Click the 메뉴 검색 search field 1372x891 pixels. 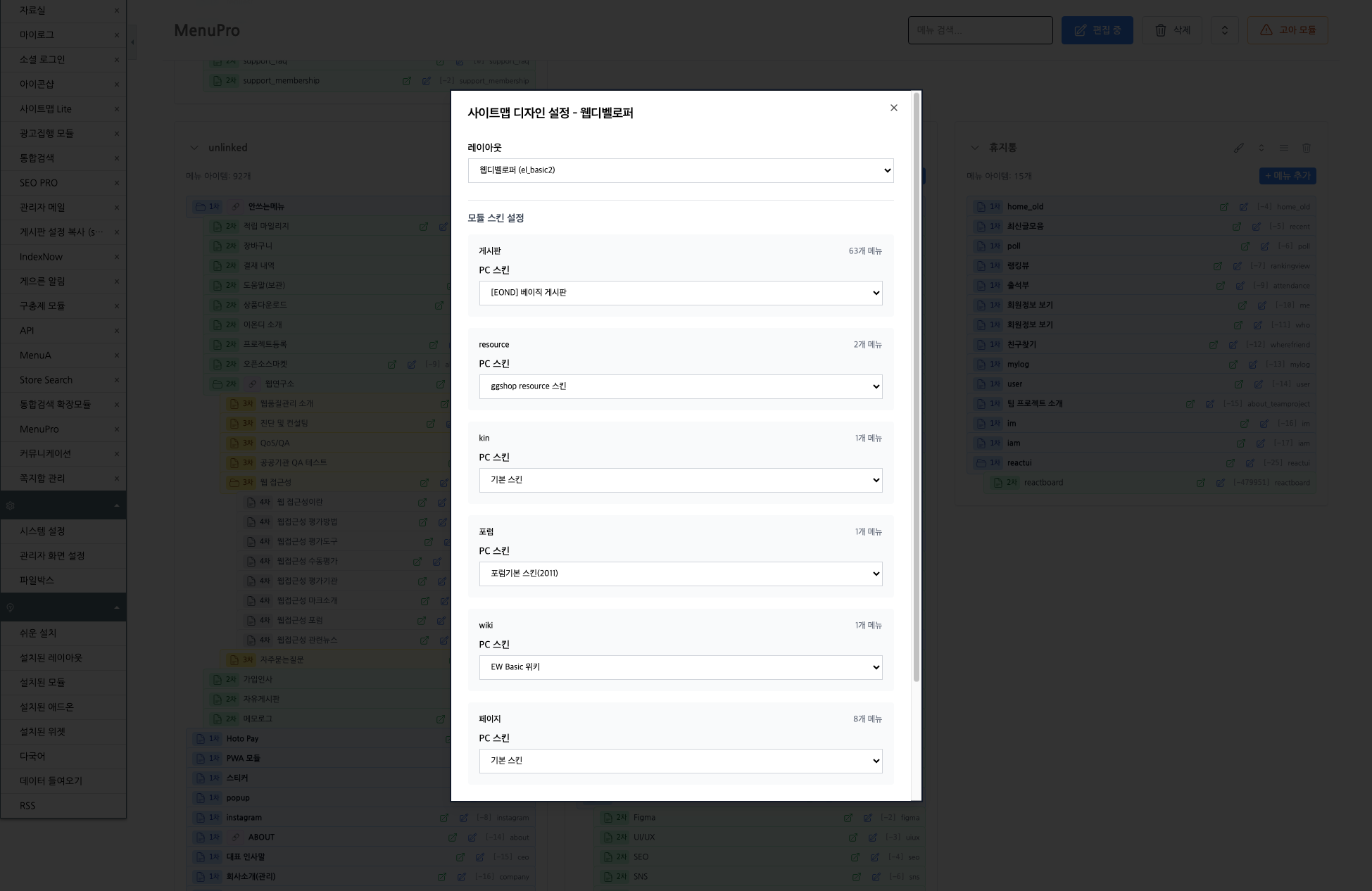pyautogui.click(x=980, y=30)
